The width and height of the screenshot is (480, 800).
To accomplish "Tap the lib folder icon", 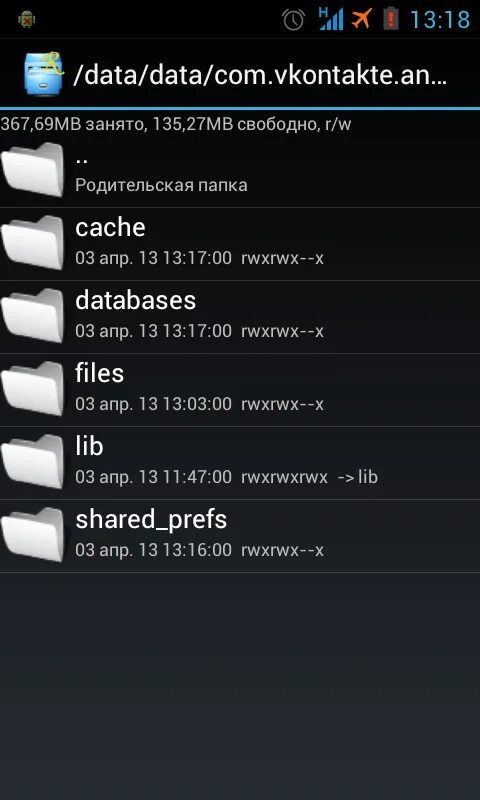I will click(33, 462).
